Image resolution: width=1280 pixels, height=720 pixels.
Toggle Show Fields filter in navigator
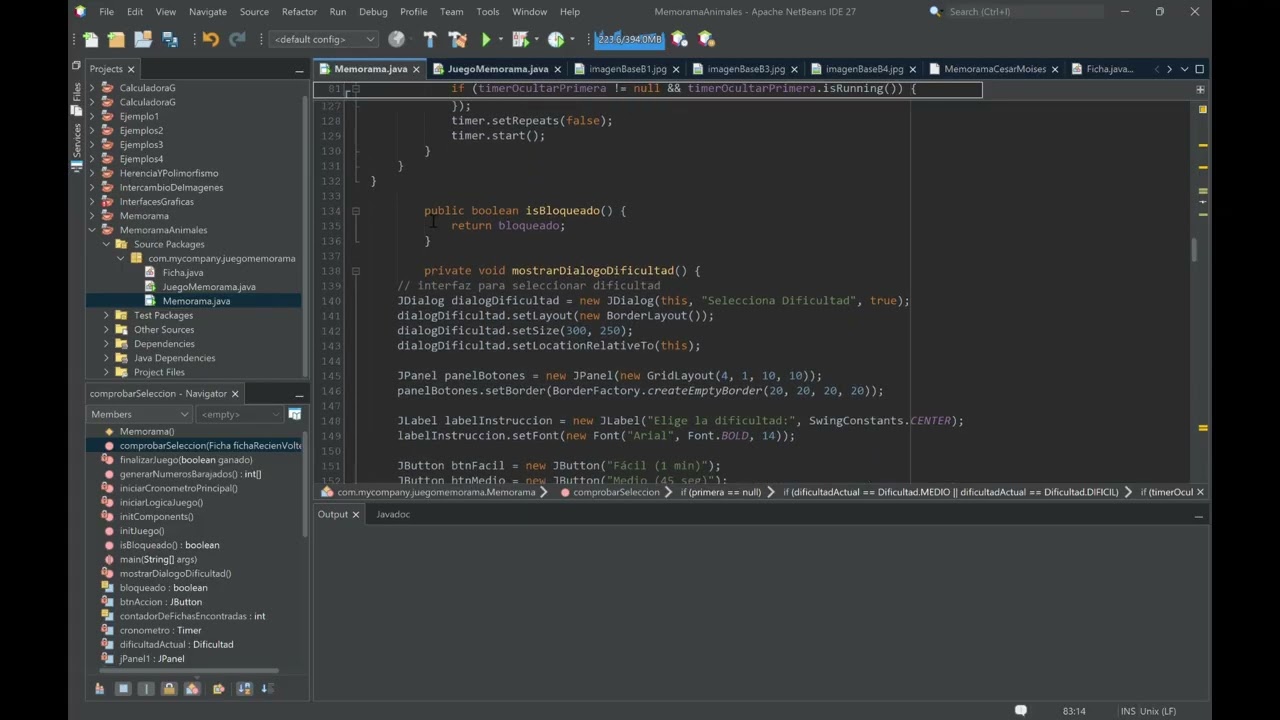pos(123,688)
